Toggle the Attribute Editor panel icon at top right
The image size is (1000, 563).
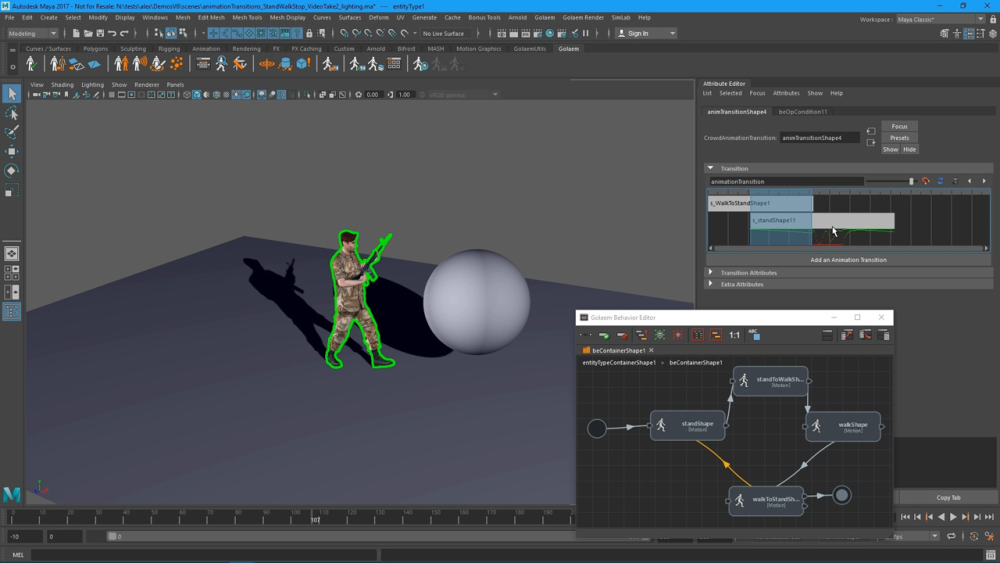(x=969, y=33)
